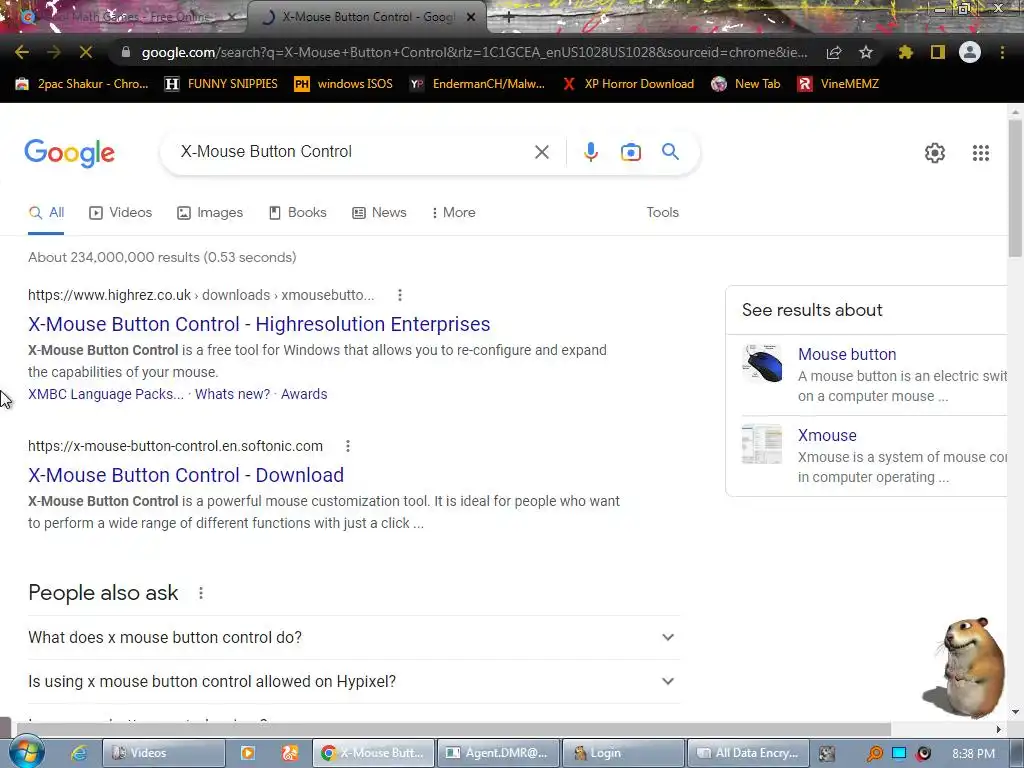Open the FUNNY SNIPPIES bookmark
Screen dimensions: 1024x768
tap(221, 84)
